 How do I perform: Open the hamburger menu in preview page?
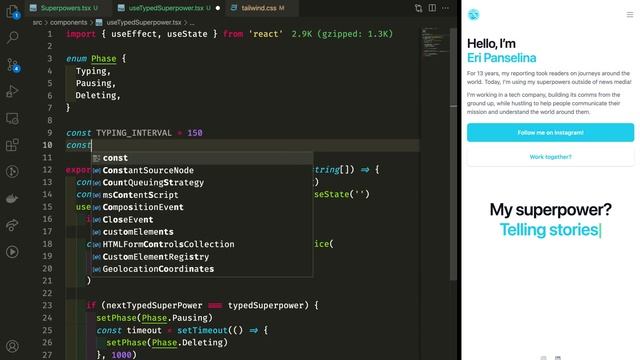(x=630, y=15)
